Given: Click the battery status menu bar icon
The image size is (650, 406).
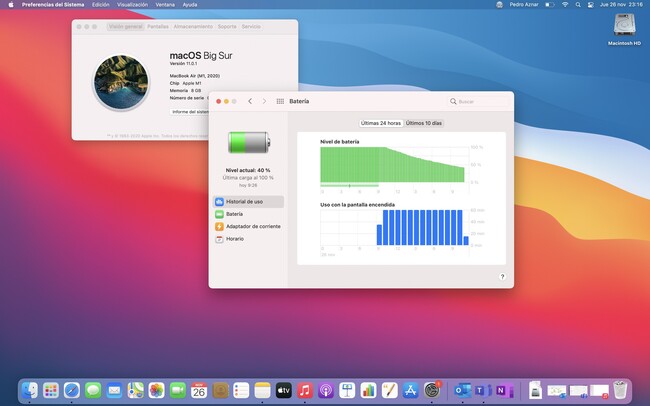Looking at the screenshot, I should (550, 5).
